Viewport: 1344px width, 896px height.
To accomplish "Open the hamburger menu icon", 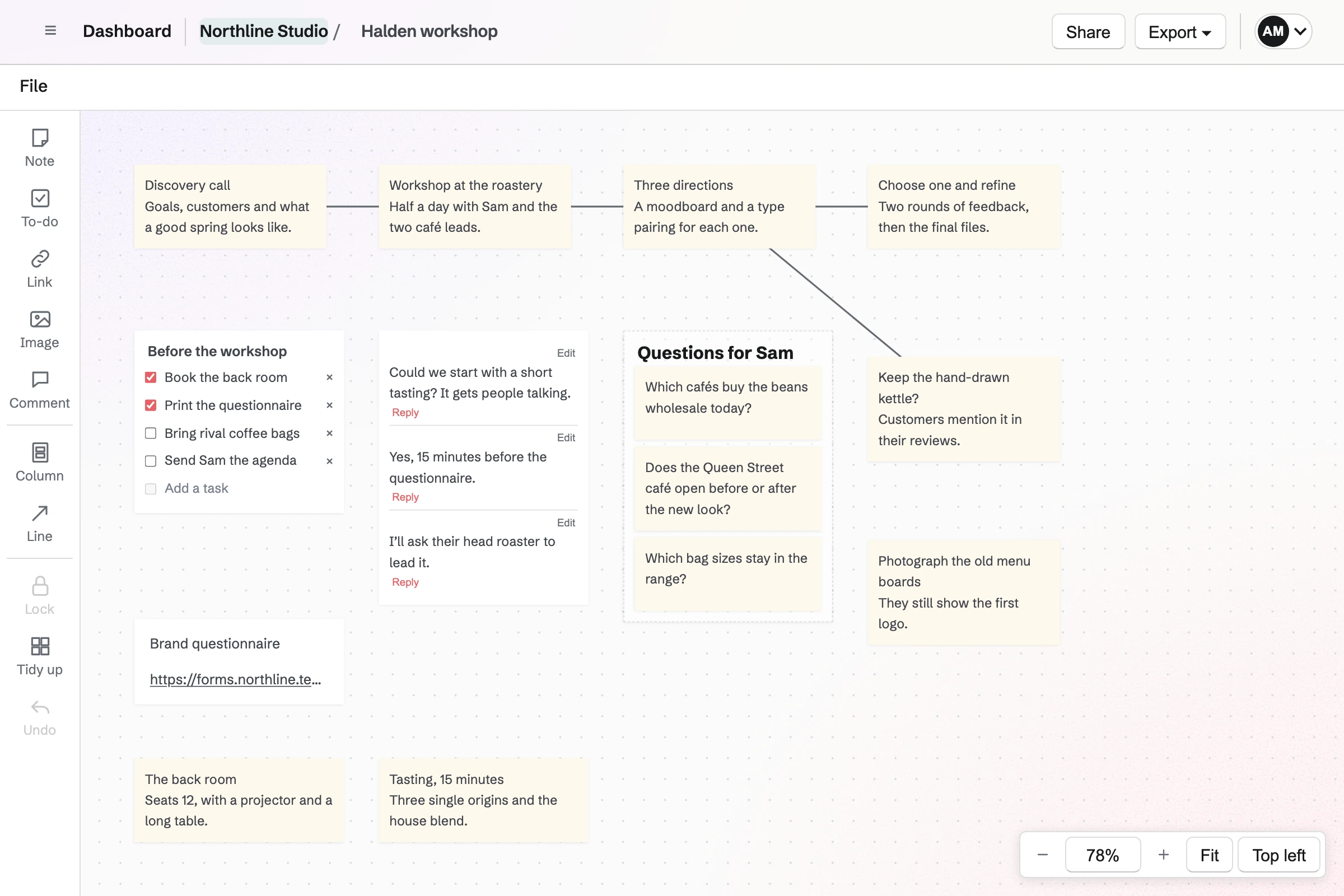I will 50,31.
